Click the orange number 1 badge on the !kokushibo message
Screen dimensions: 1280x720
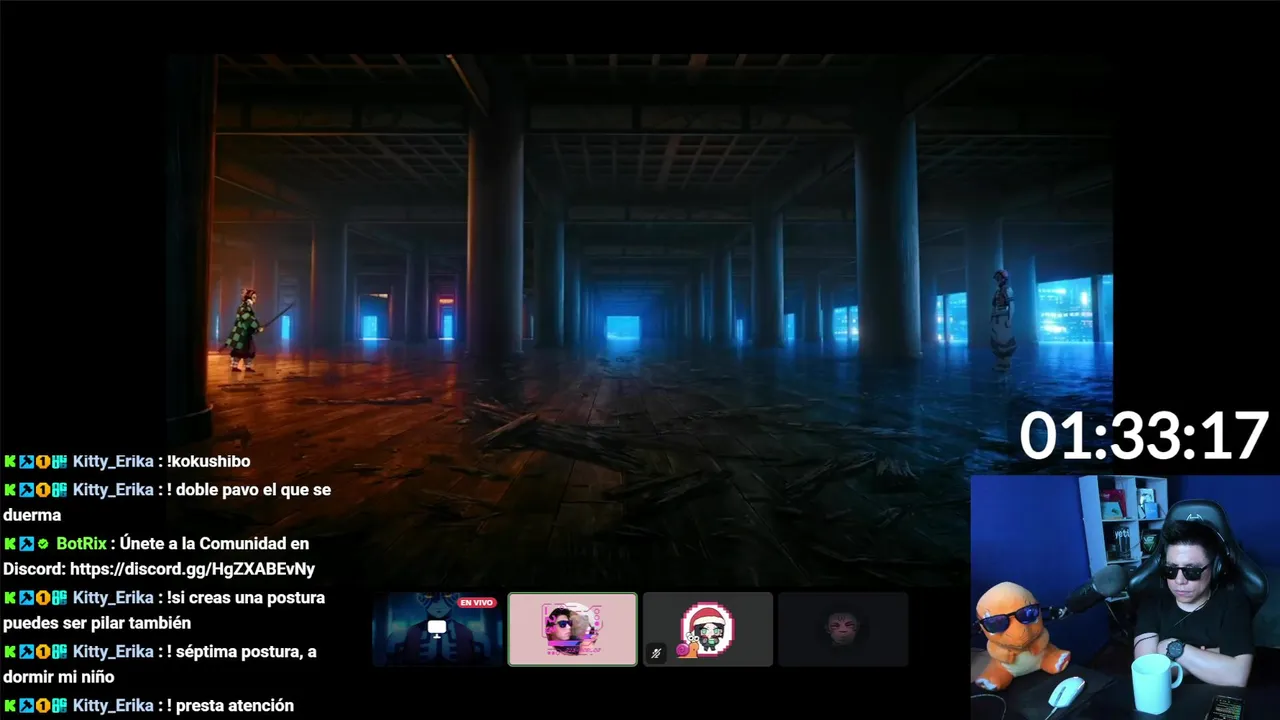43,462
